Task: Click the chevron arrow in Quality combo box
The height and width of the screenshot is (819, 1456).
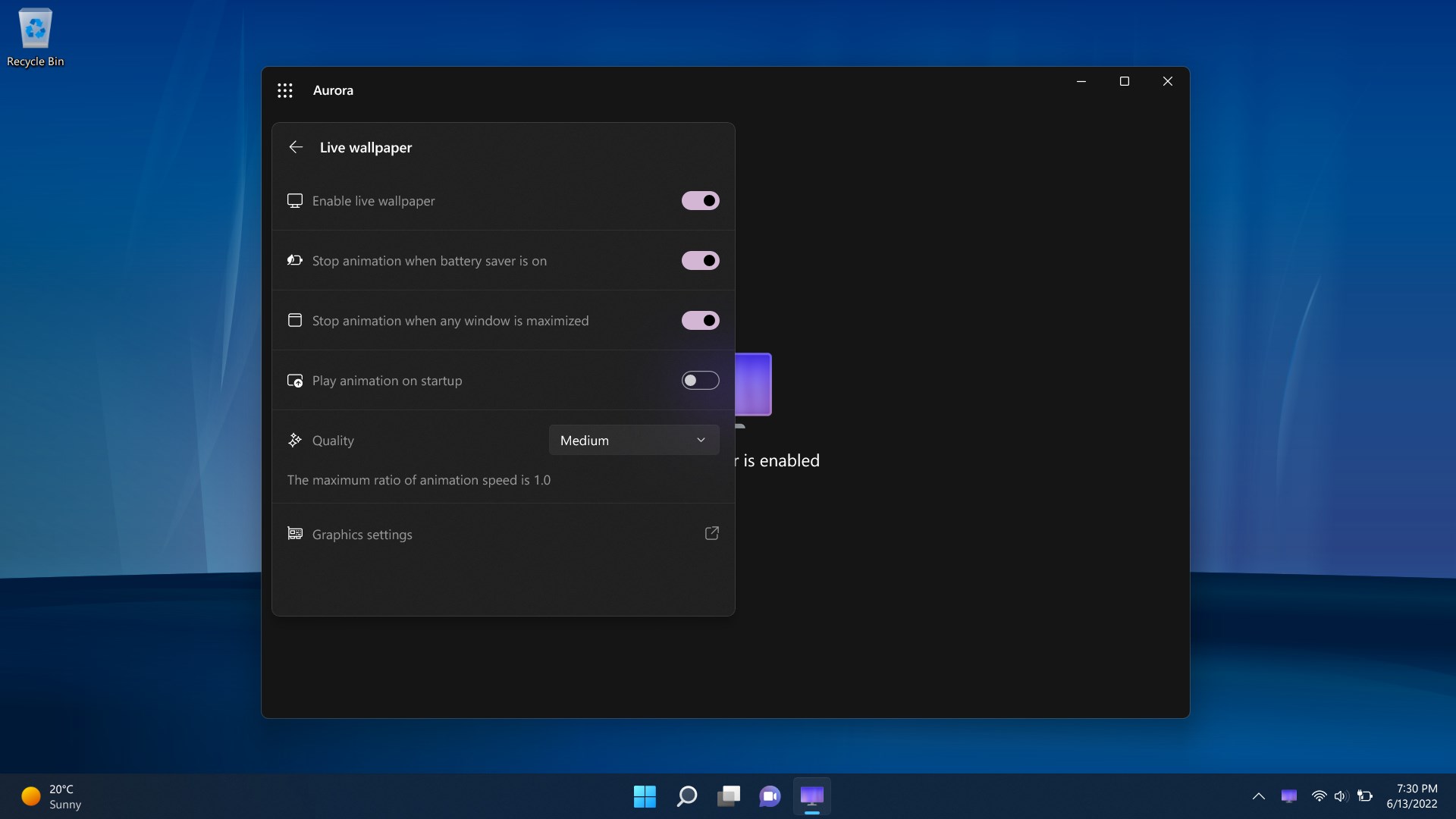Action: [x=701, y=441]
